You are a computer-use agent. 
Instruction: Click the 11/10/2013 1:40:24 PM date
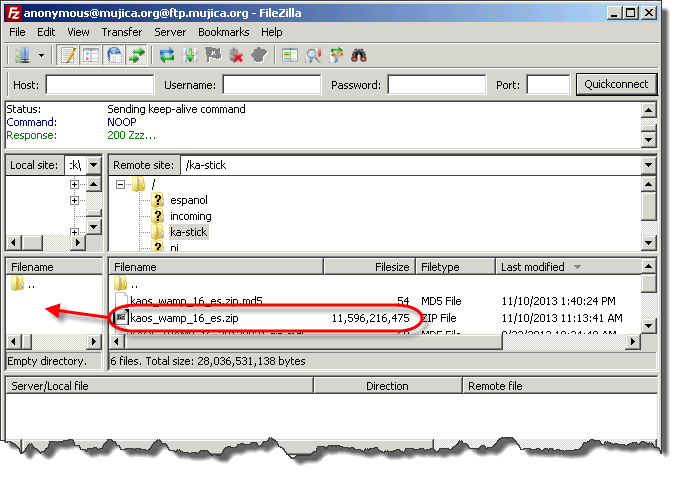tap(558, 301)
